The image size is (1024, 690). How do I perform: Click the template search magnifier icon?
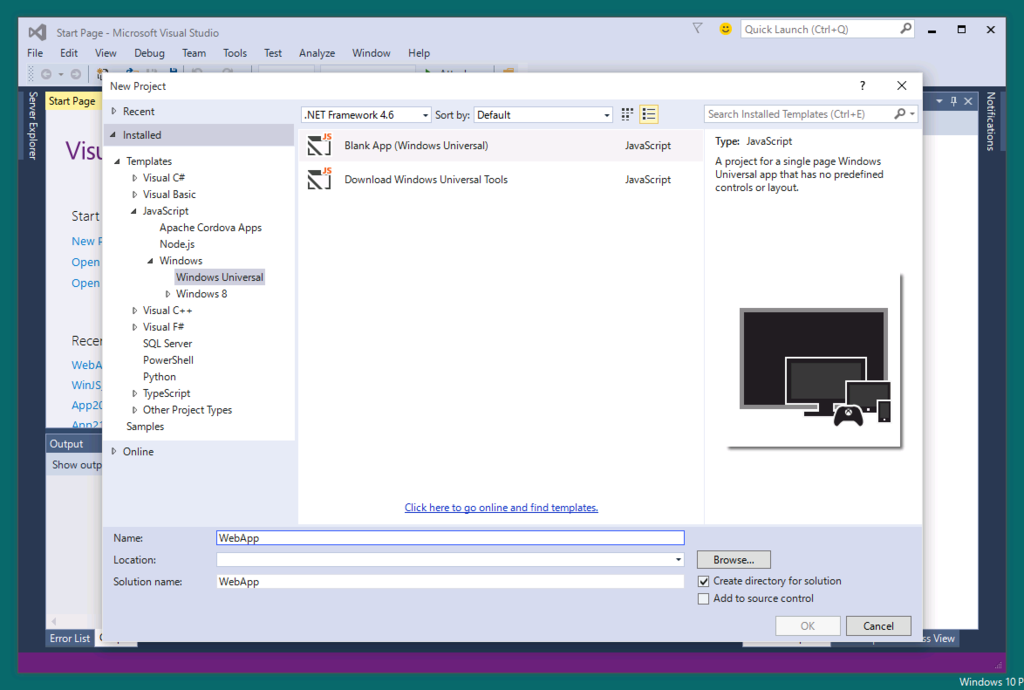[900, 114]
